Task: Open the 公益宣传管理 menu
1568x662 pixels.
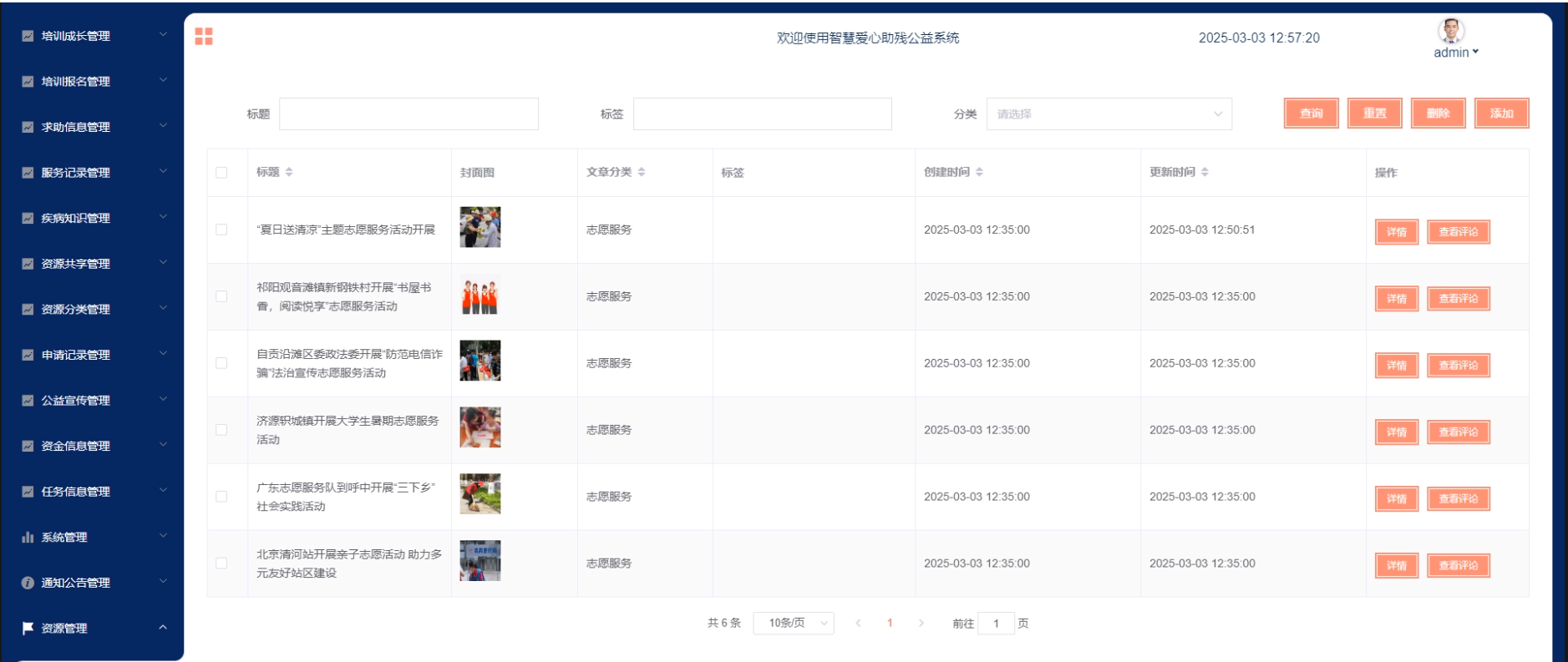Action: (92, 401)
